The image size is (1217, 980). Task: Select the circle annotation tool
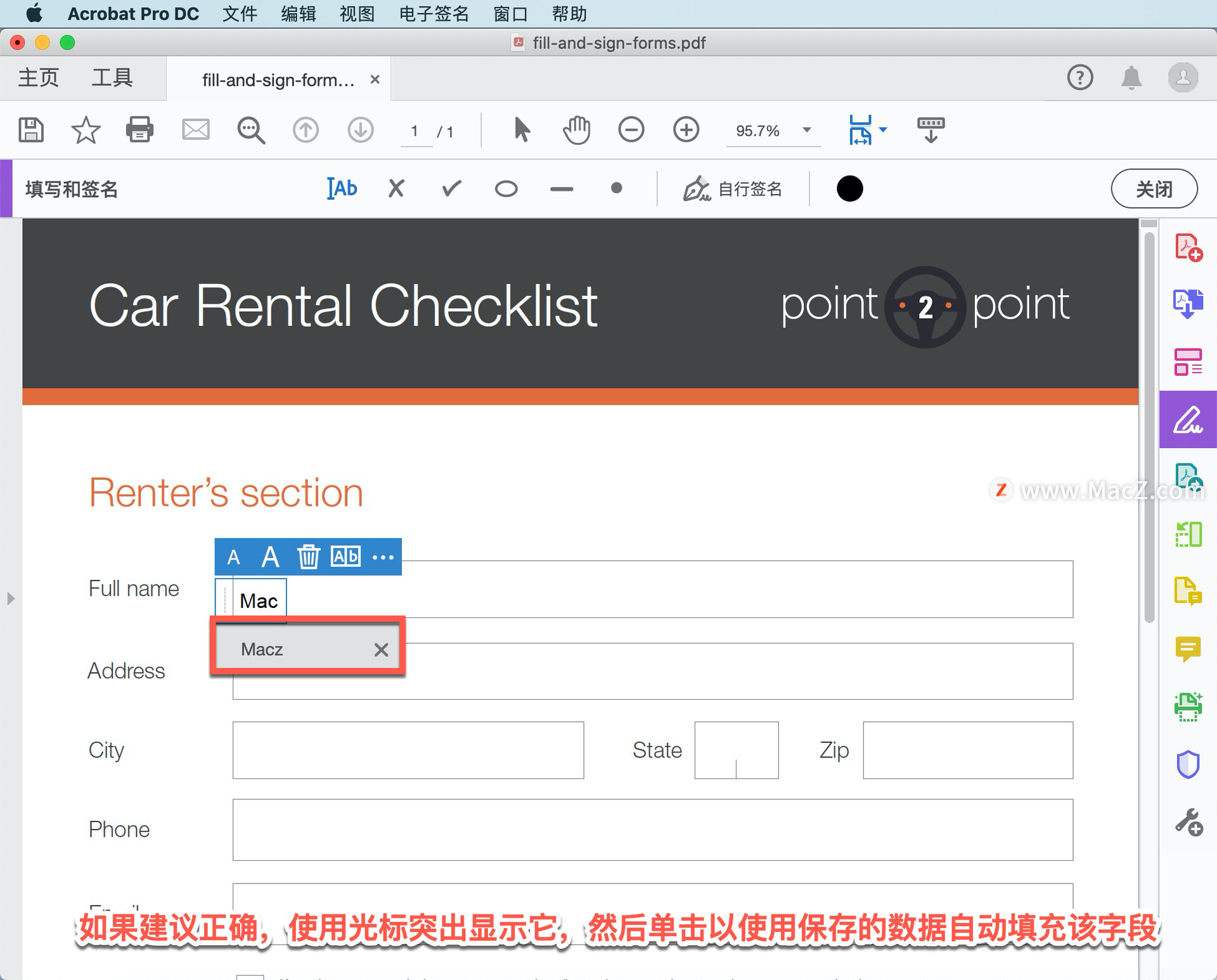click(x=506, y=189)
